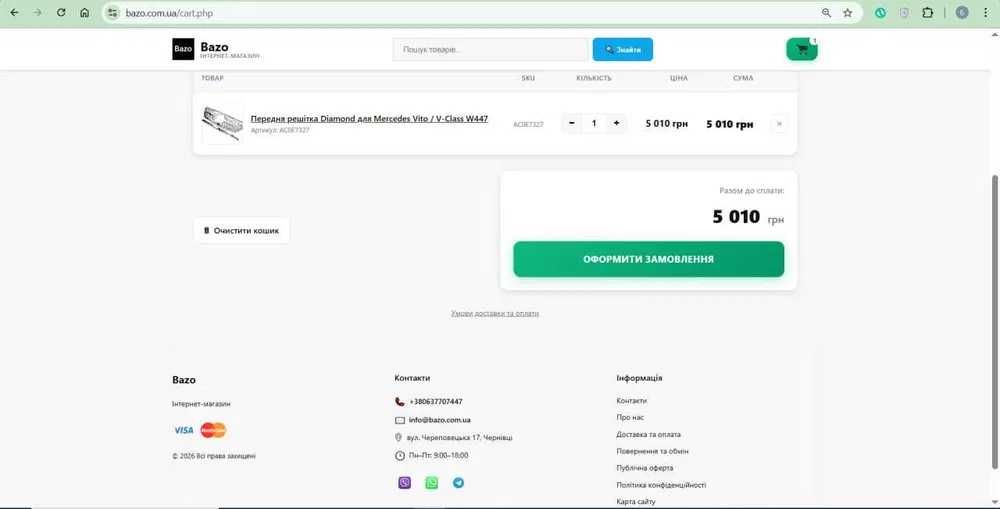The image size is (1000, 509).
Task: Open the Умови доставки та оплати link
Action: point(495,313)
